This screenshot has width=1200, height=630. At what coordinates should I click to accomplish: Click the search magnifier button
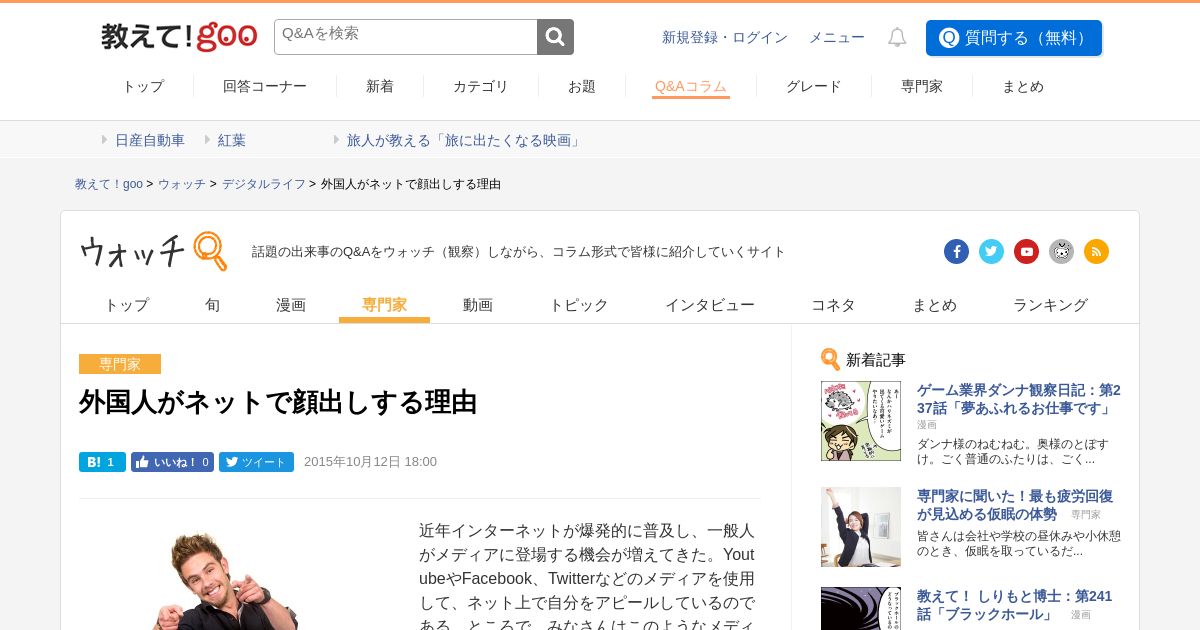555,37
